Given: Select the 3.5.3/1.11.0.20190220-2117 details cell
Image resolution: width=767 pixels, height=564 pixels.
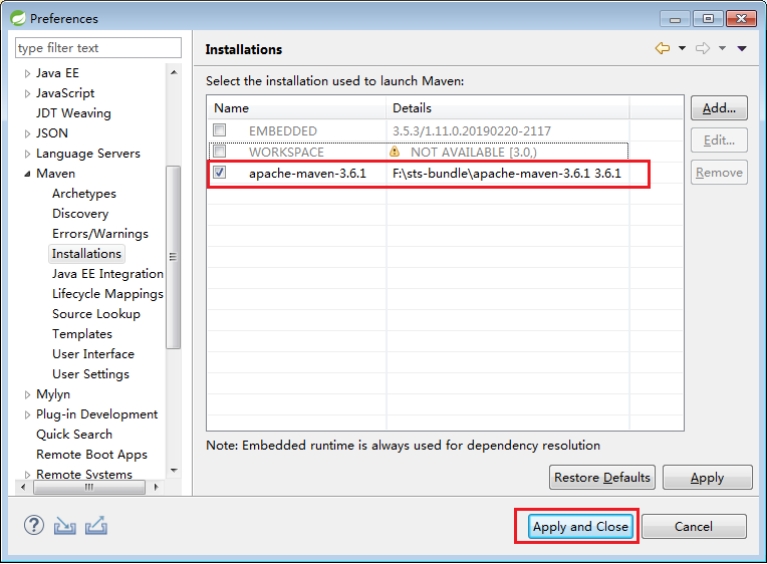Looking at the screenshot, I should (472, 131).
